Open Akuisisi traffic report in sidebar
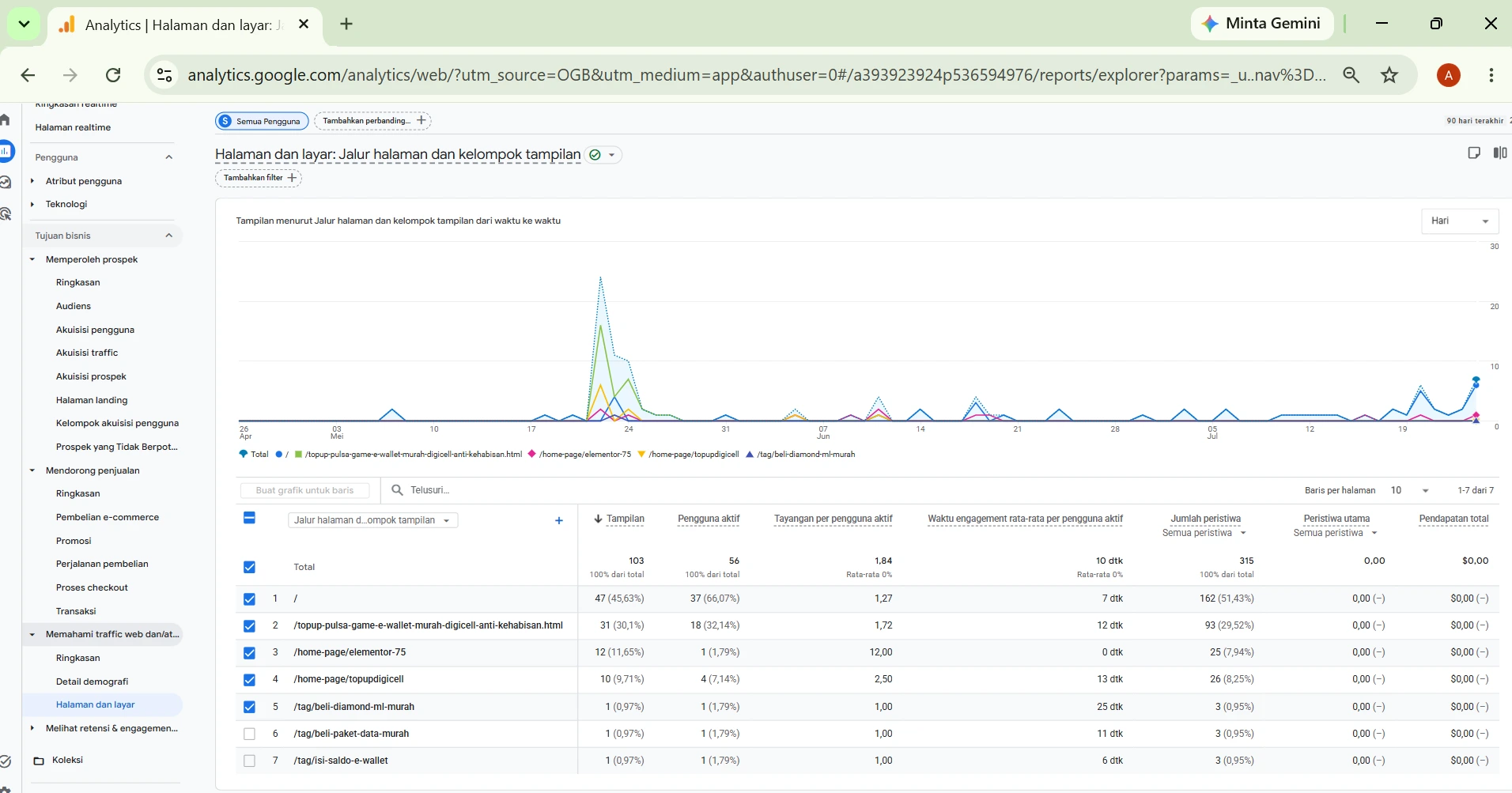Viewport: 1512px width, 793px height. [87, 353]
